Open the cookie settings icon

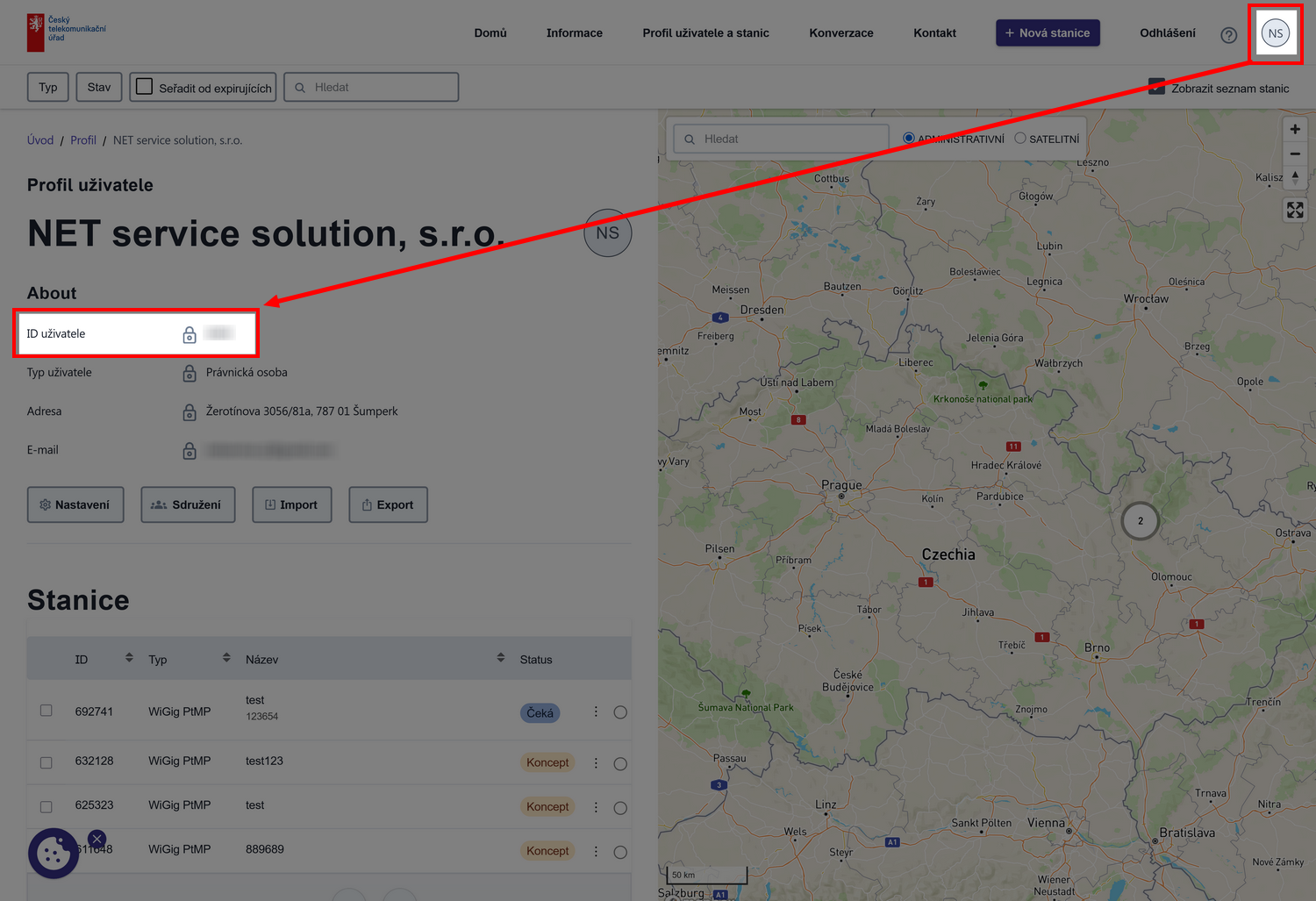pyautogui.click(x=54, y=853)
